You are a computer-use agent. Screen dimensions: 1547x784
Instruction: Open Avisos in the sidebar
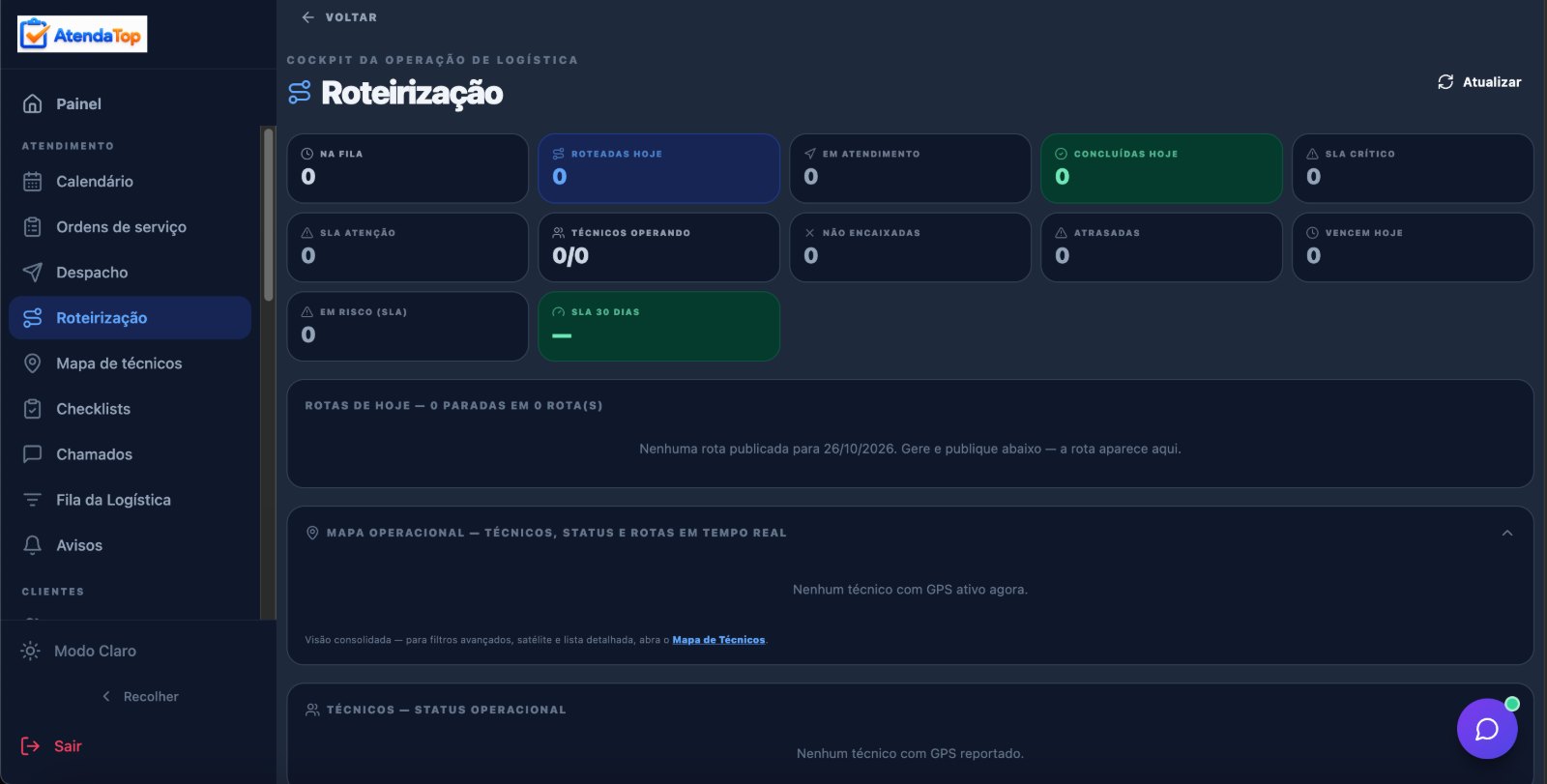(130, 544)
